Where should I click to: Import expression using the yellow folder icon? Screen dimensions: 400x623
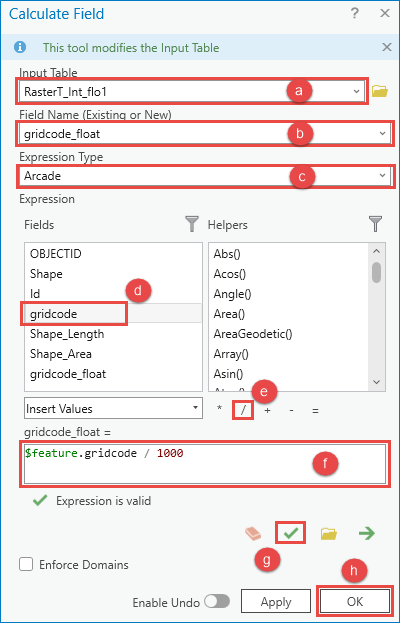pos(329,534)
